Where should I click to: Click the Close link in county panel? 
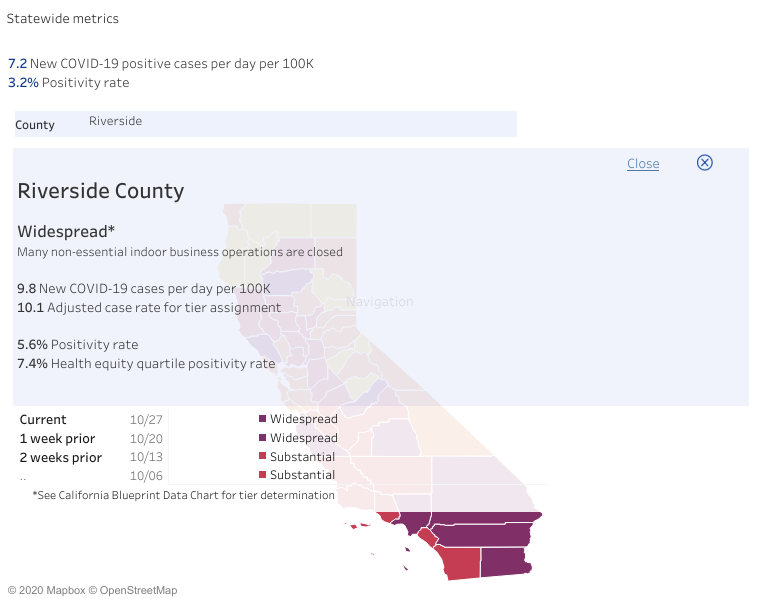643,164
